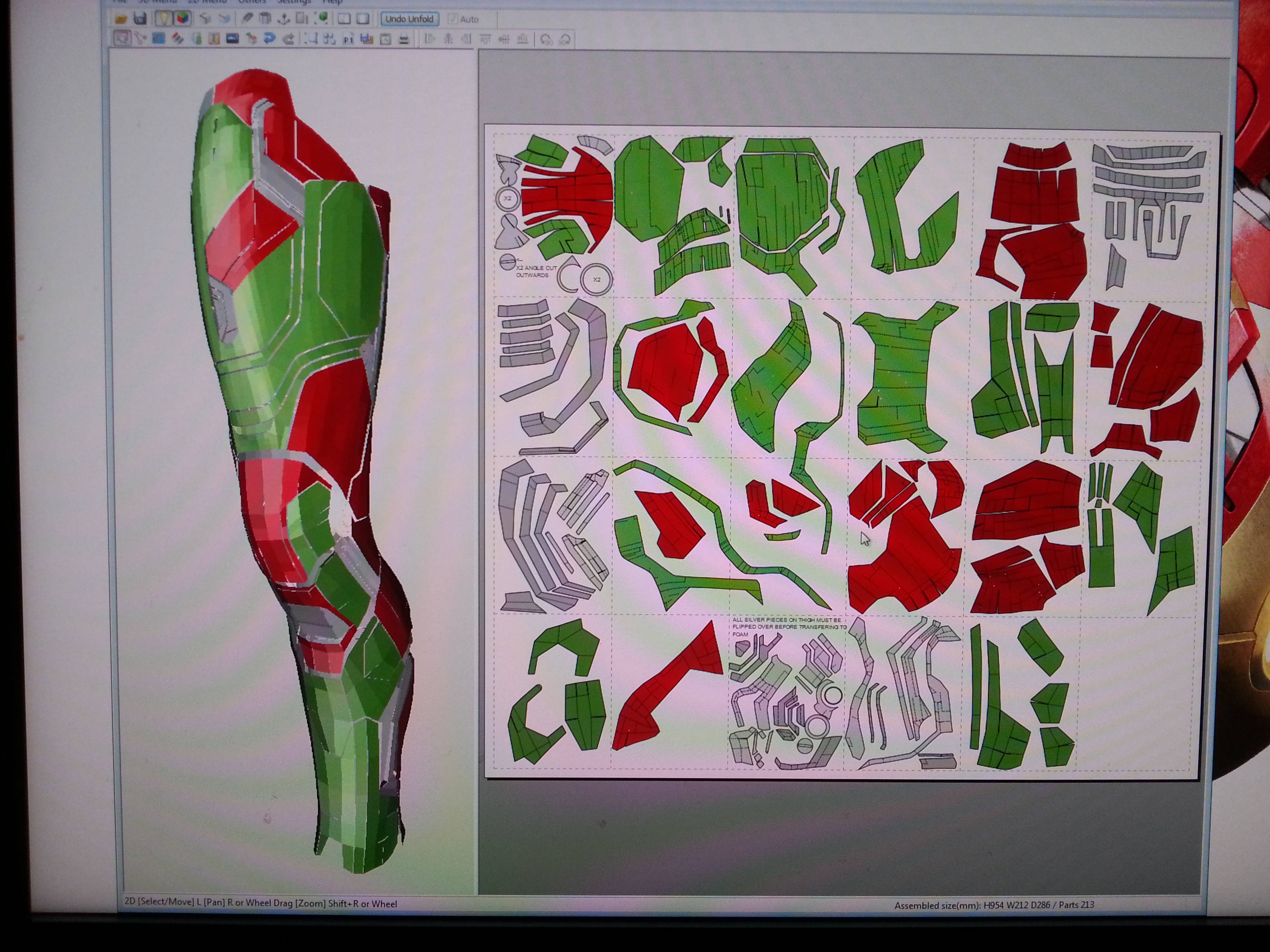Click the '2D [Select/Move]' status bar hint

pos(261,903)
